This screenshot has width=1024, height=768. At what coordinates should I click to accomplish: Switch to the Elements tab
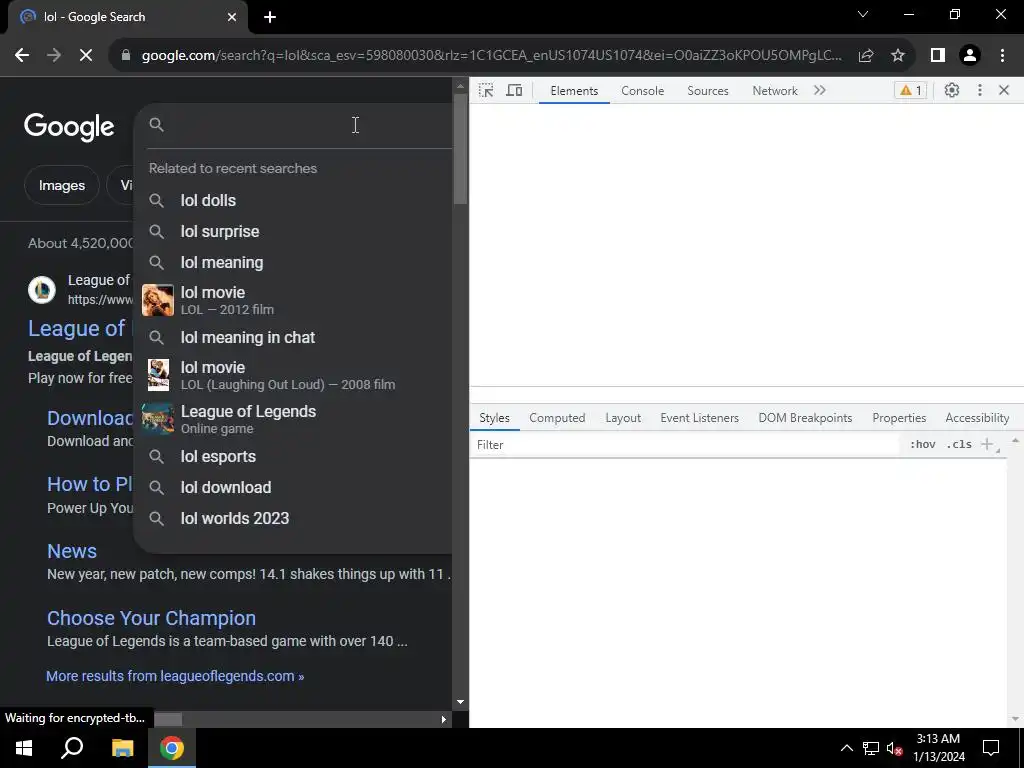coord(574,91)
